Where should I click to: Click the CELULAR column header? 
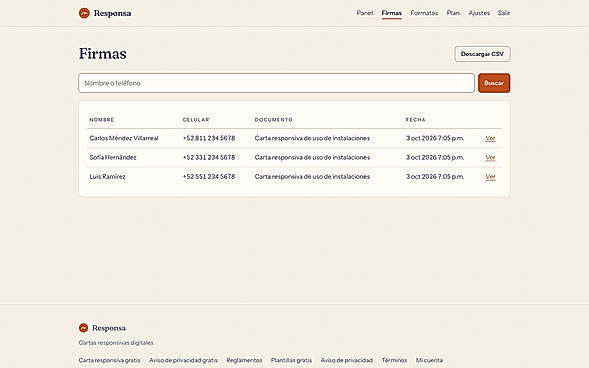[x=196, y=120]
